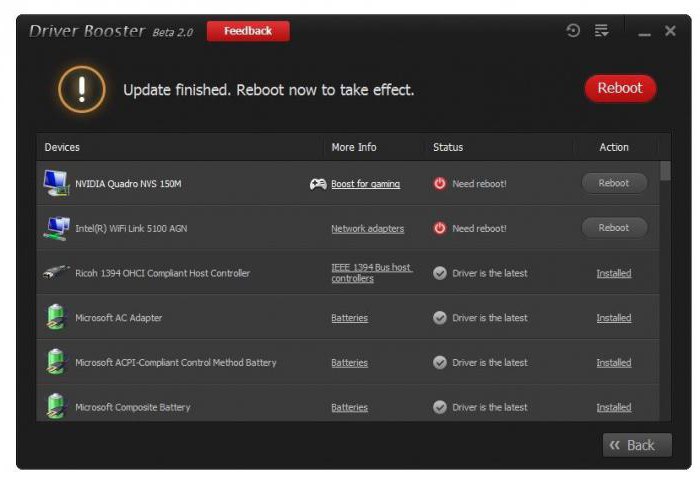Image resolution: width=700 pixels, height=478 pixels.
Task: Click the checkmark icon in ACPI-Compliant Battery row
Action: [440, 362]
